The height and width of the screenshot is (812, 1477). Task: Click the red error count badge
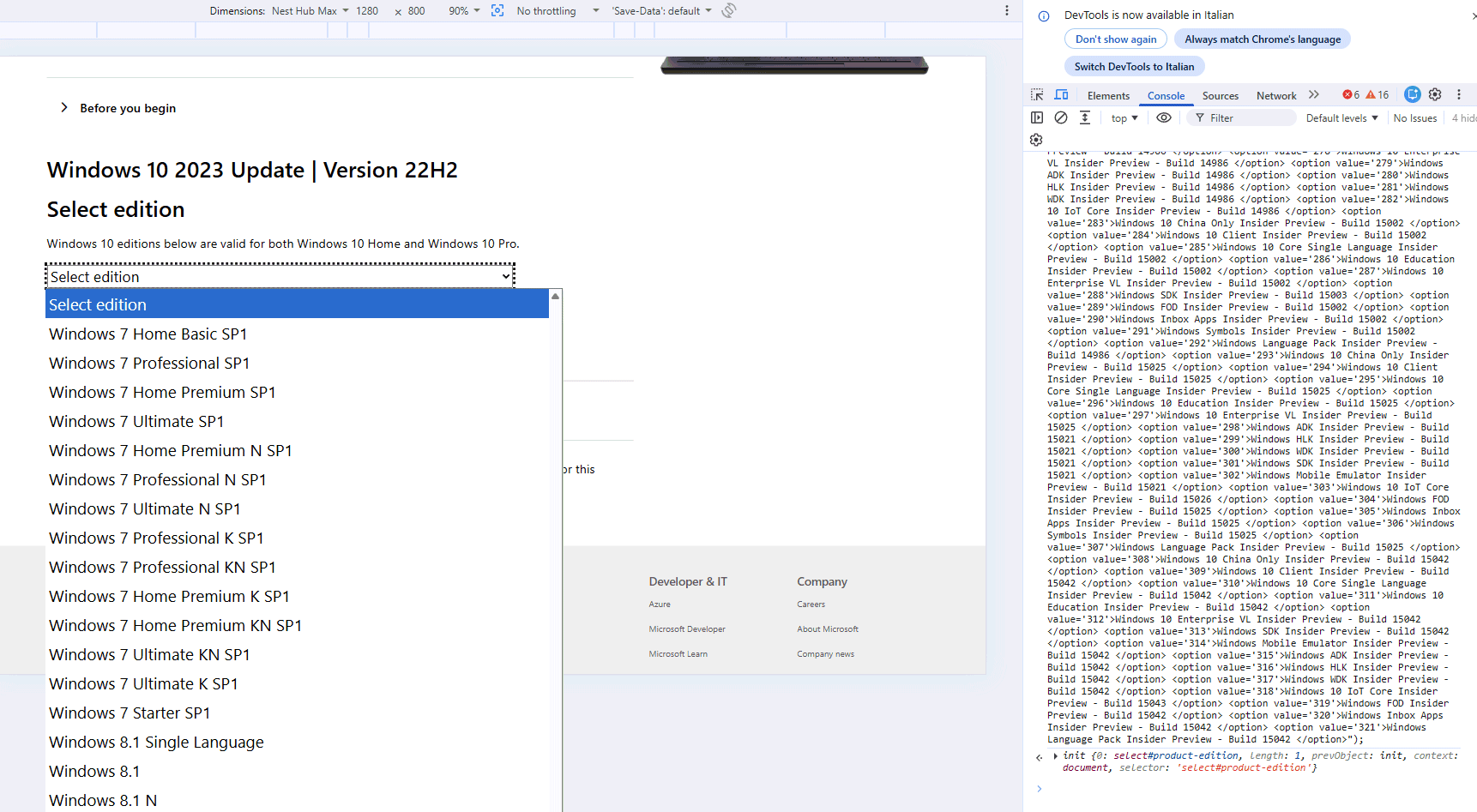1351,95
